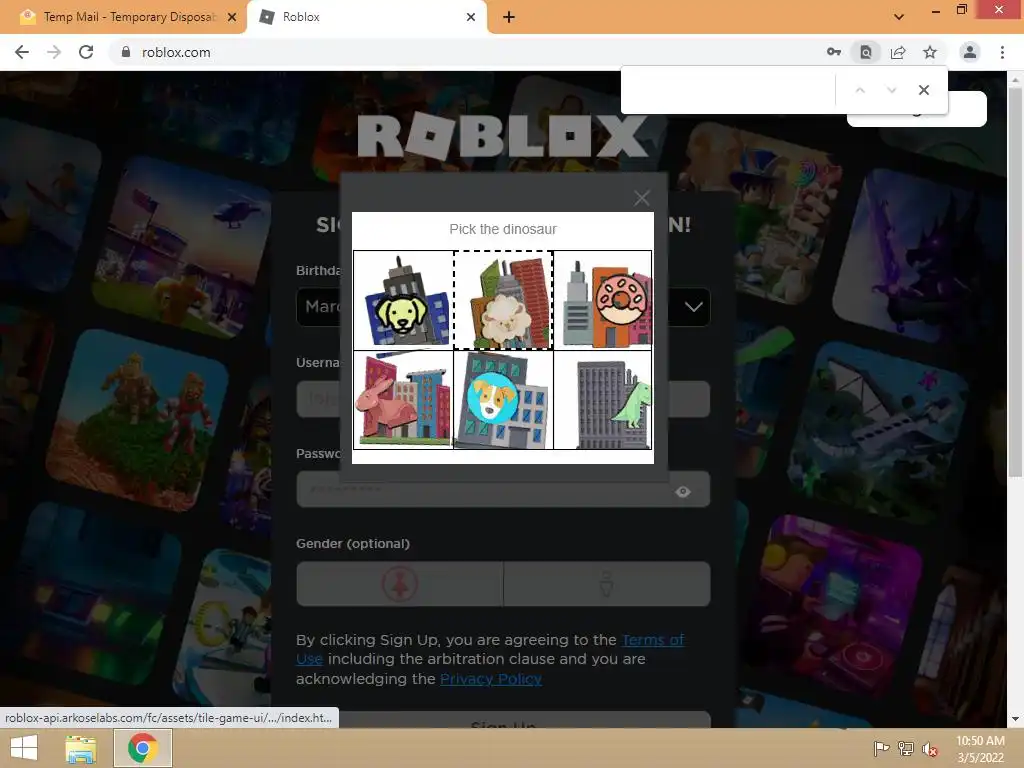Pick the brown-and-white dog captcha tile
This screenshot has height=768, width=1024.
point(503,400)
